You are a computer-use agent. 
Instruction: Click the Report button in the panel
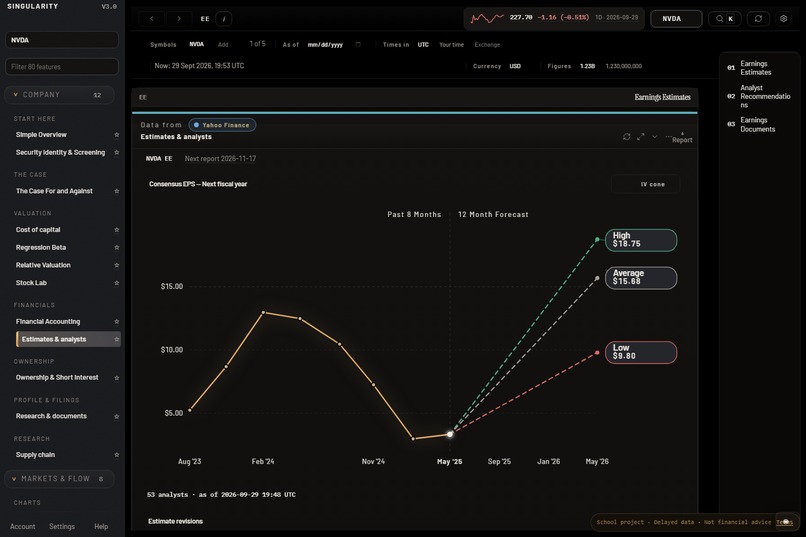[682, 137]
